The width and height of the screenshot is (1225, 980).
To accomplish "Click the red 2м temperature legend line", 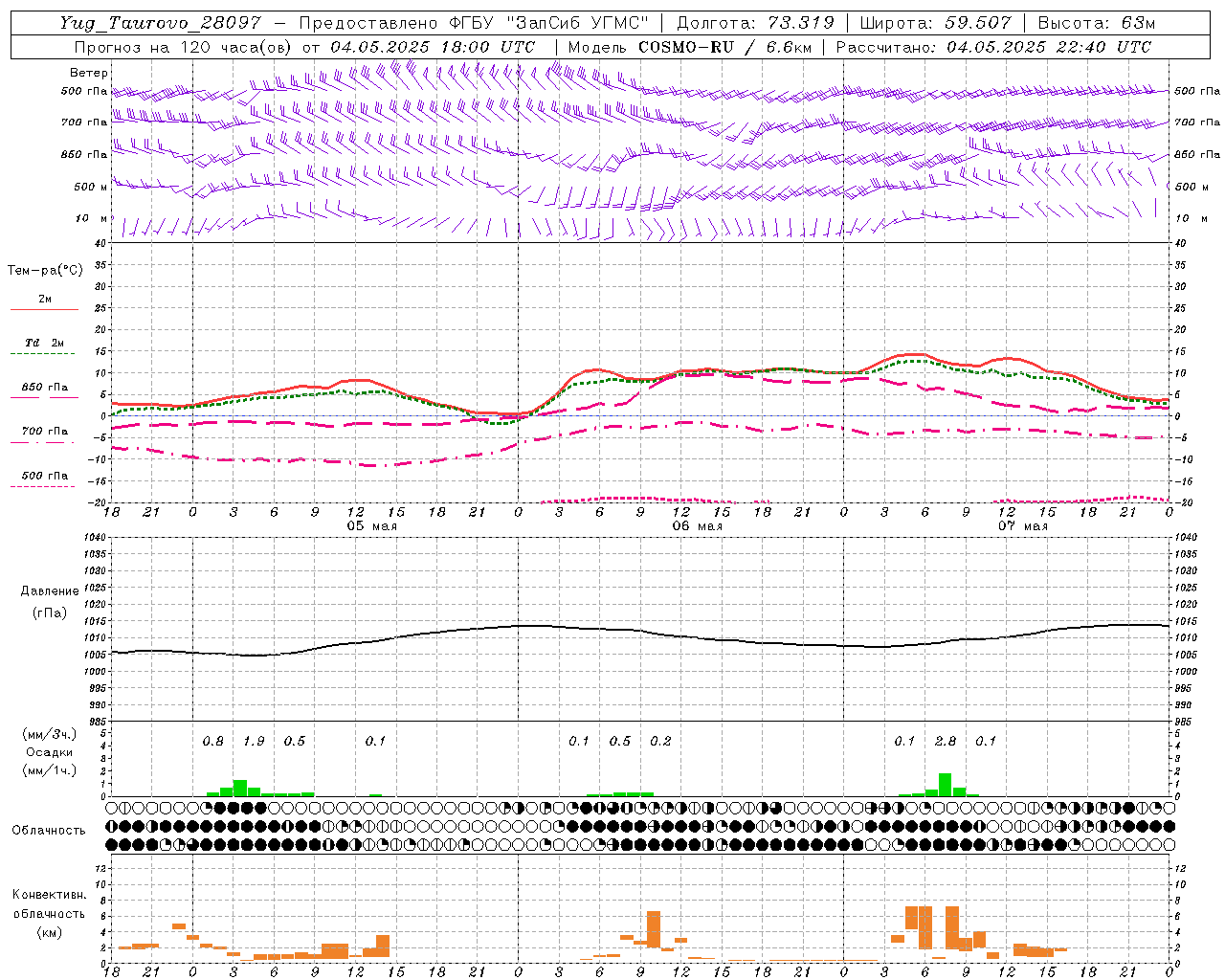I will tap(45, 309).
